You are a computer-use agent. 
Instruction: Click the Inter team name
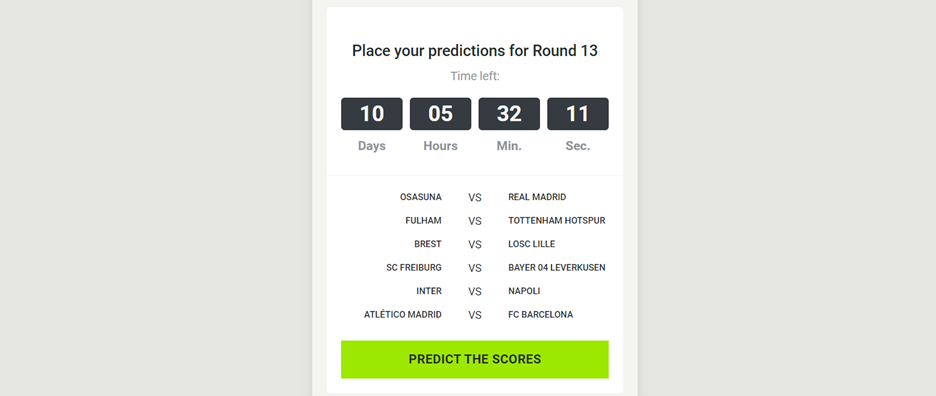point(429,291)
